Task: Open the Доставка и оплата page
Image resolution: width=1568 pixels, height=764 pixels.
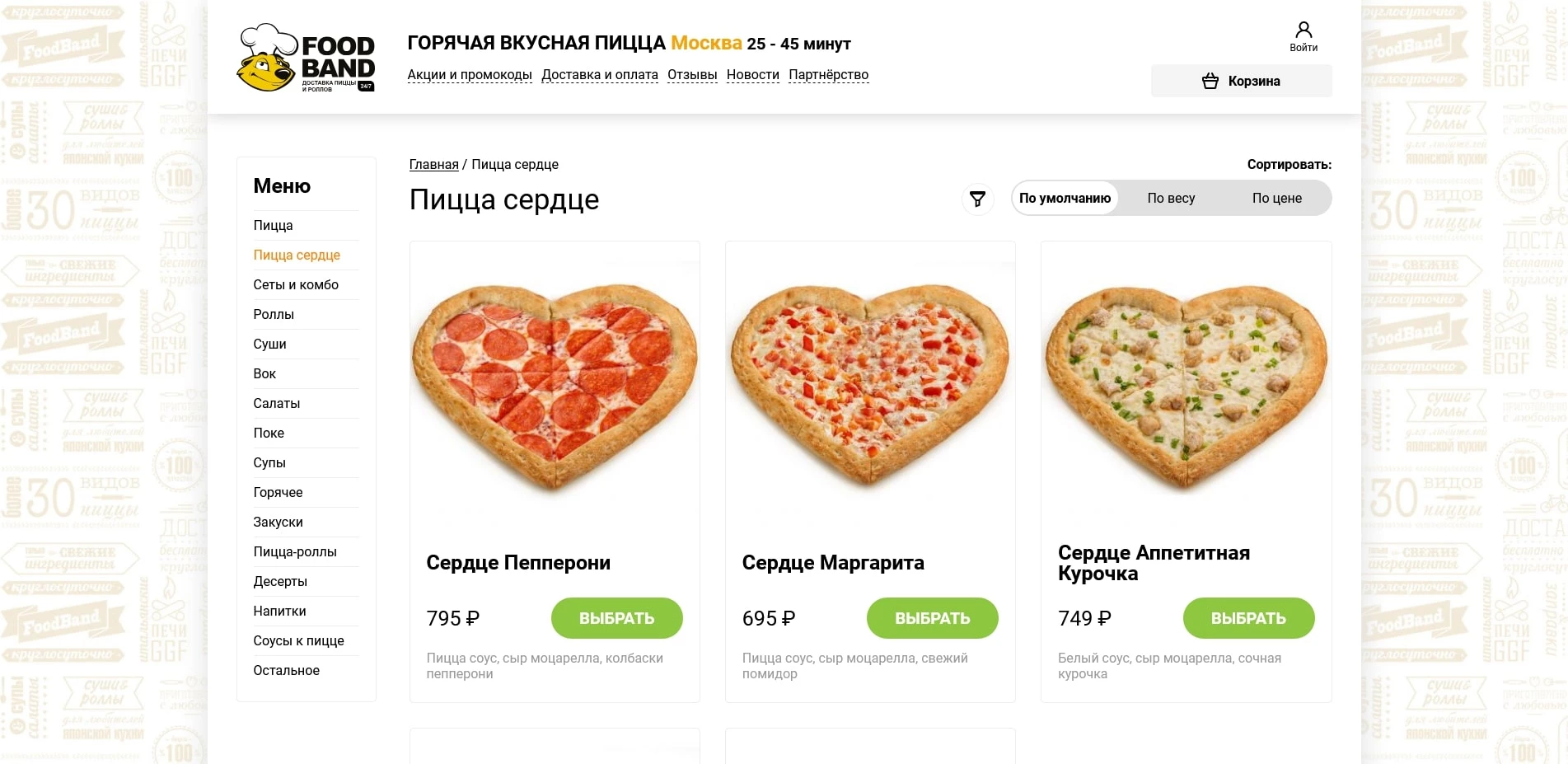Action: tap(600, 74)
